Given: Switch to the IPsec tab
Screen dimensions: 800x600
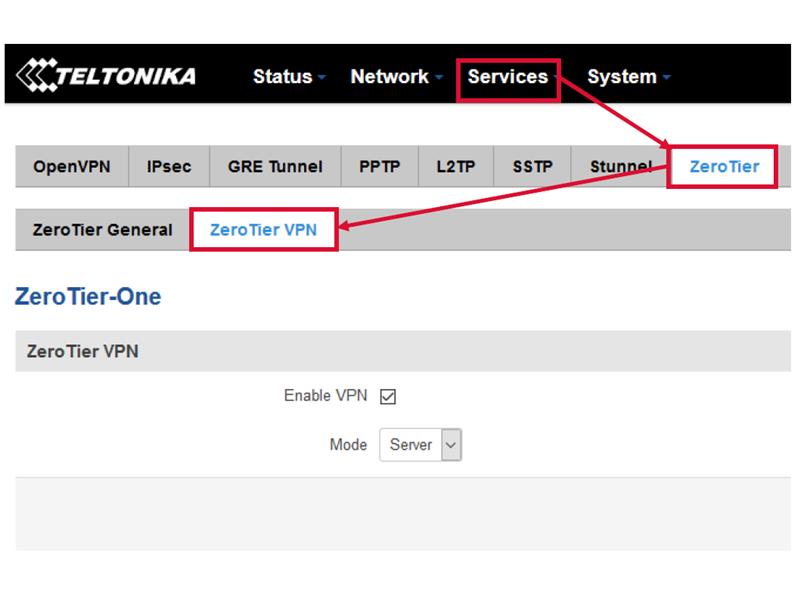Looking at the screenshot, I should coord(169,166).
